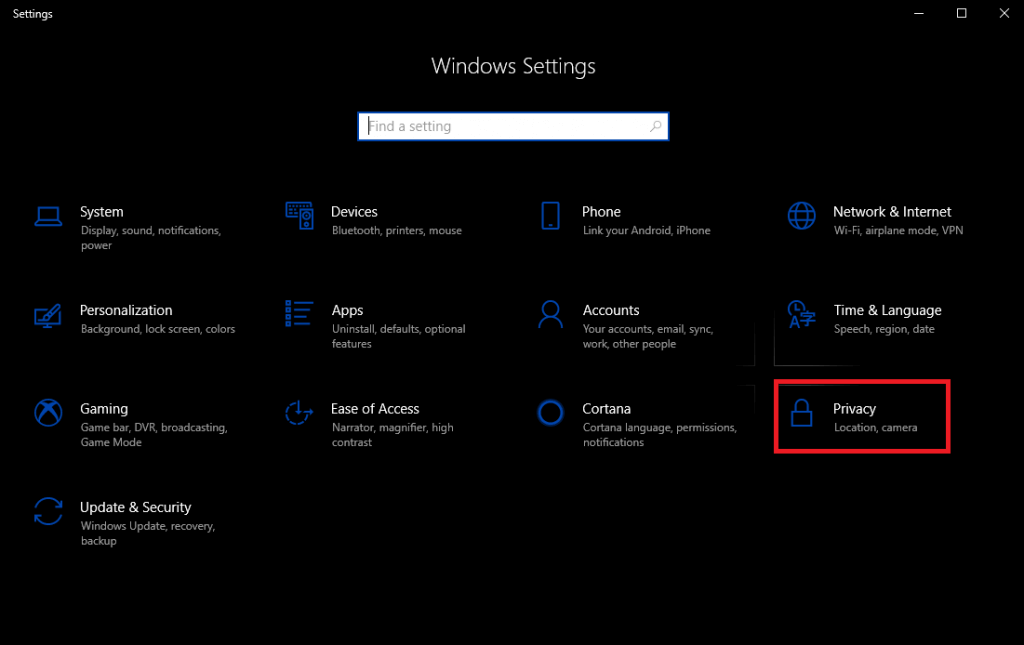Open the Cortana settings title

[607, 409]
